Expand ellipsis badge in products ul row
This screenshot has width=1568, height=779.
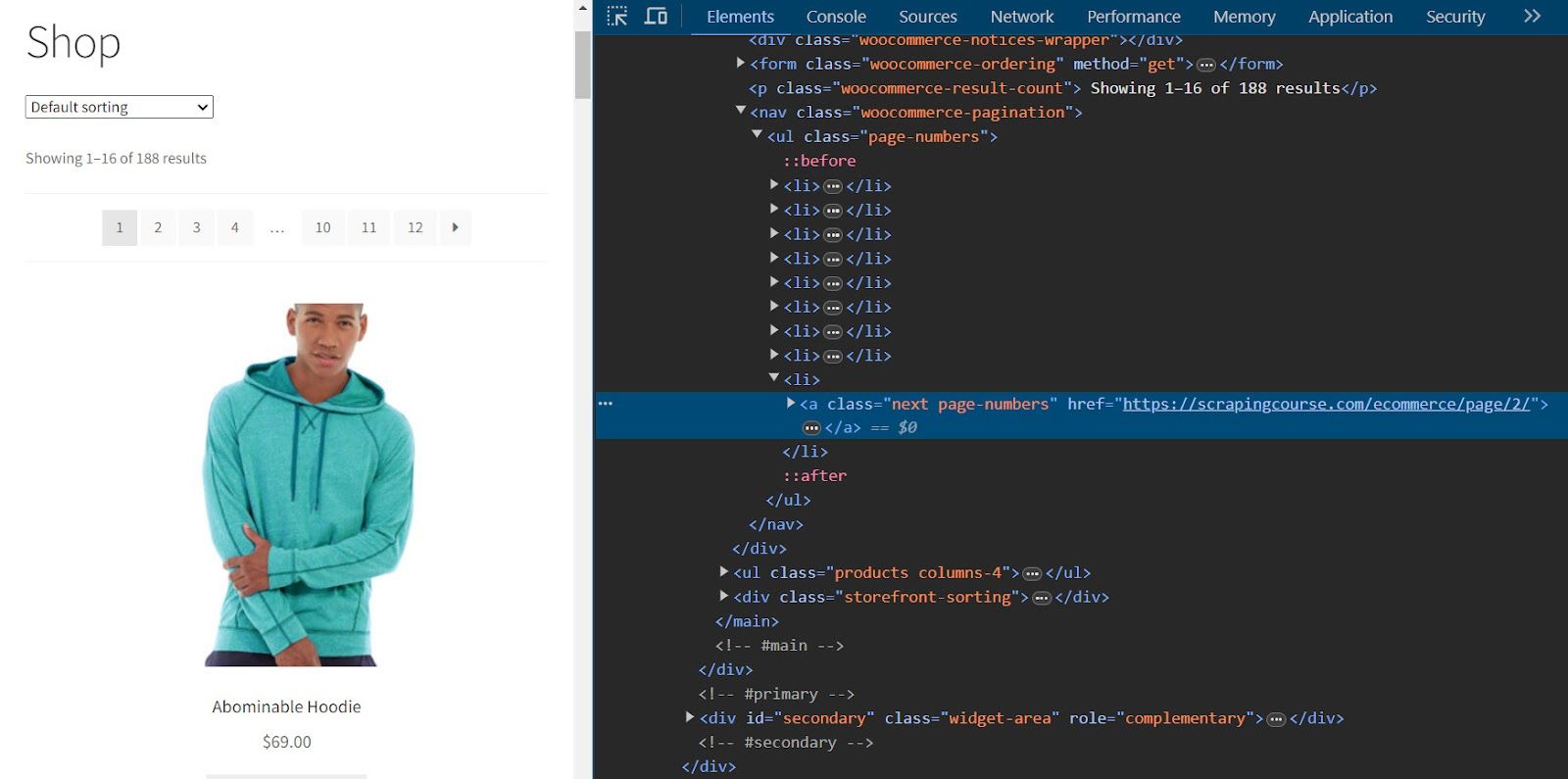pos(1032,573)
